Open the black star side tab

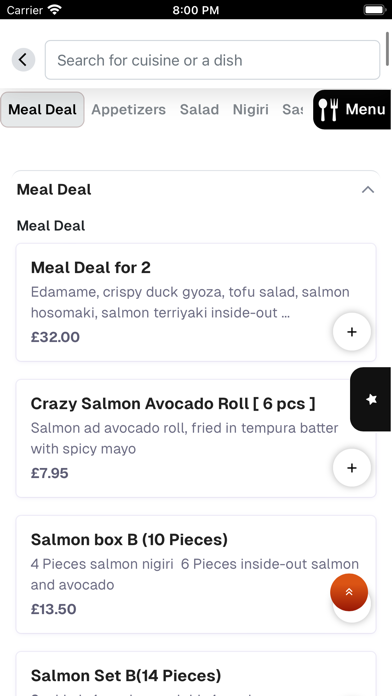371,399
